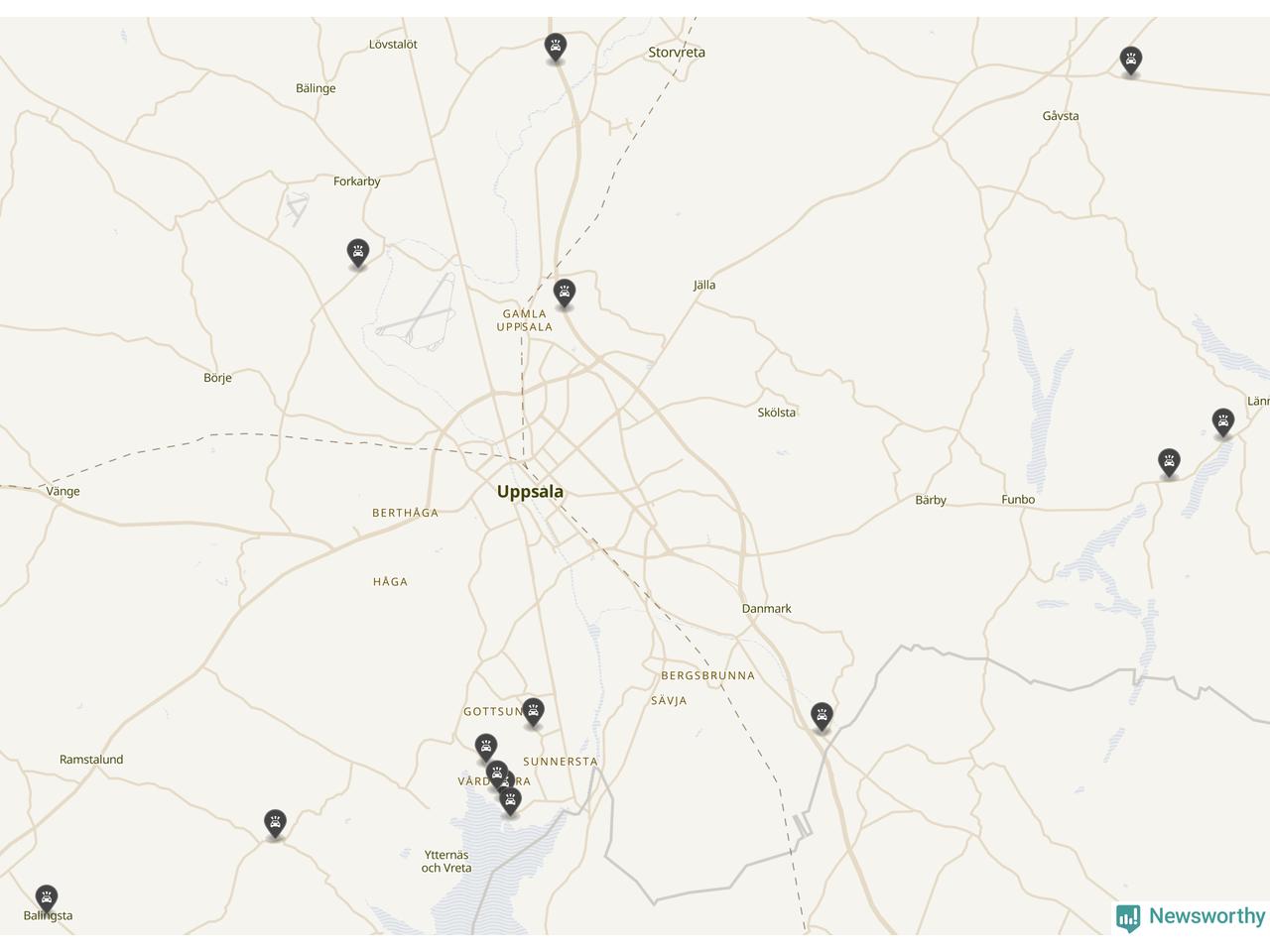
Task: Open the car marker south of Danmark
Action: tap(822, 715)
